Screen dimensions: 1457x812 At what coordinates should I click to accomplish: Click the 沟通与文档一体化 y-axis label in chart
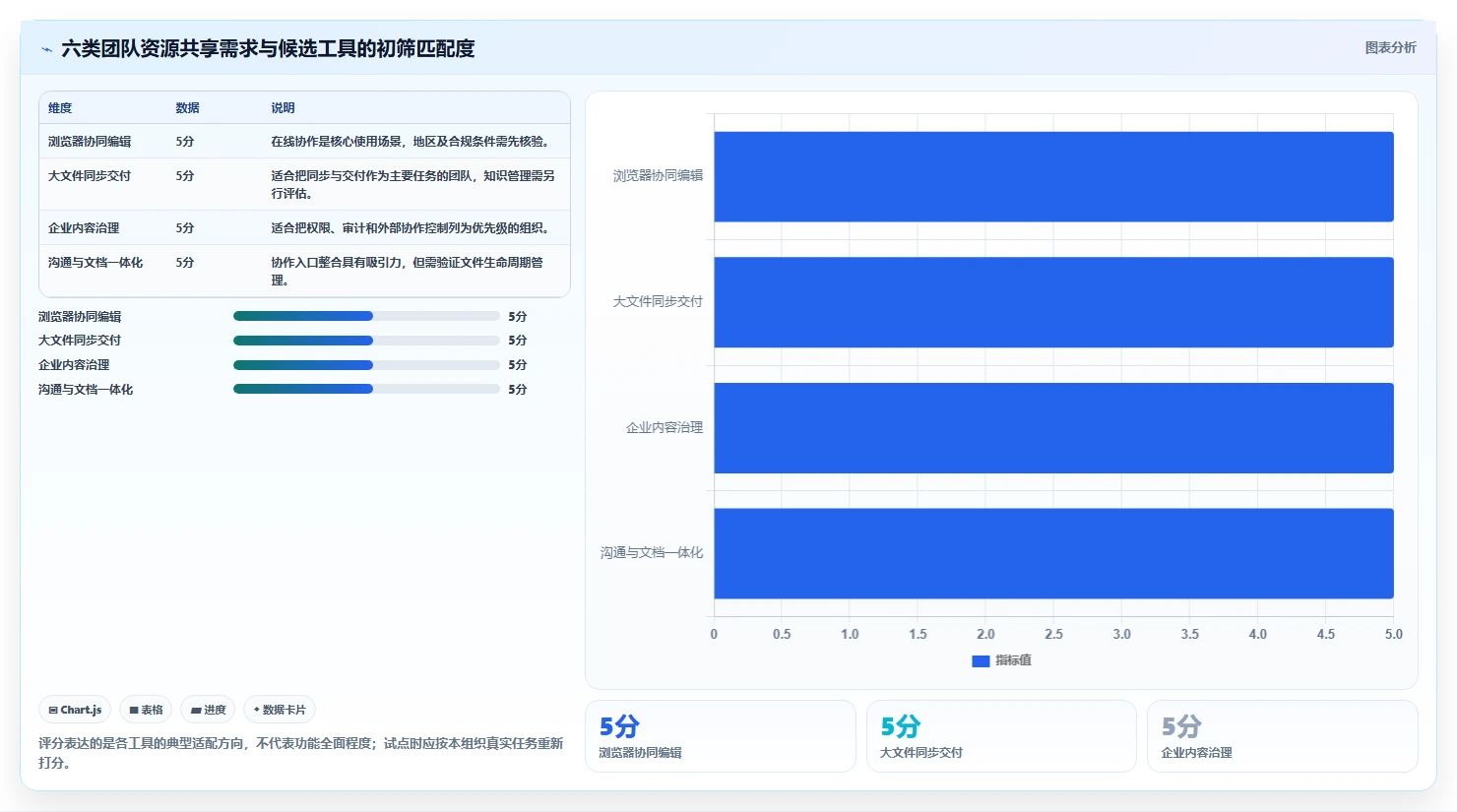click(652, 553)
